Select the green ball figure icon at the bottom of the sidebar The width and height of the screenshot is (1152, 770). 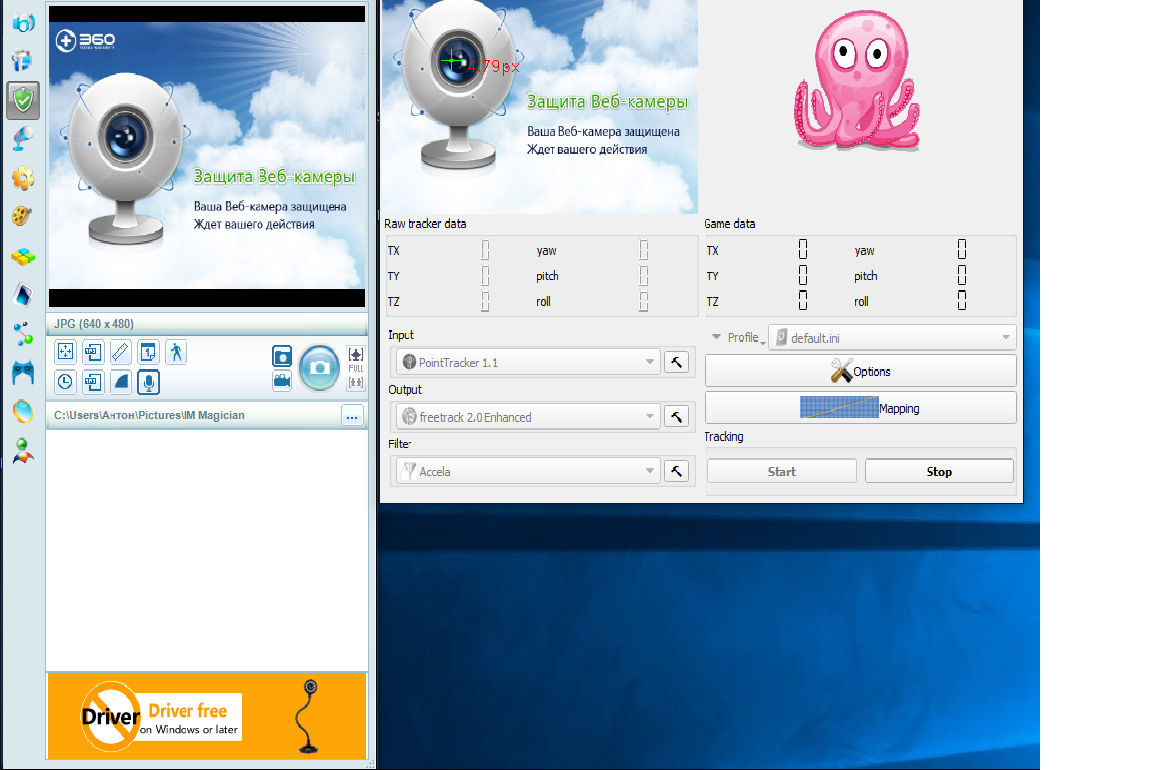pyautogui.click(x=23, y=450)
